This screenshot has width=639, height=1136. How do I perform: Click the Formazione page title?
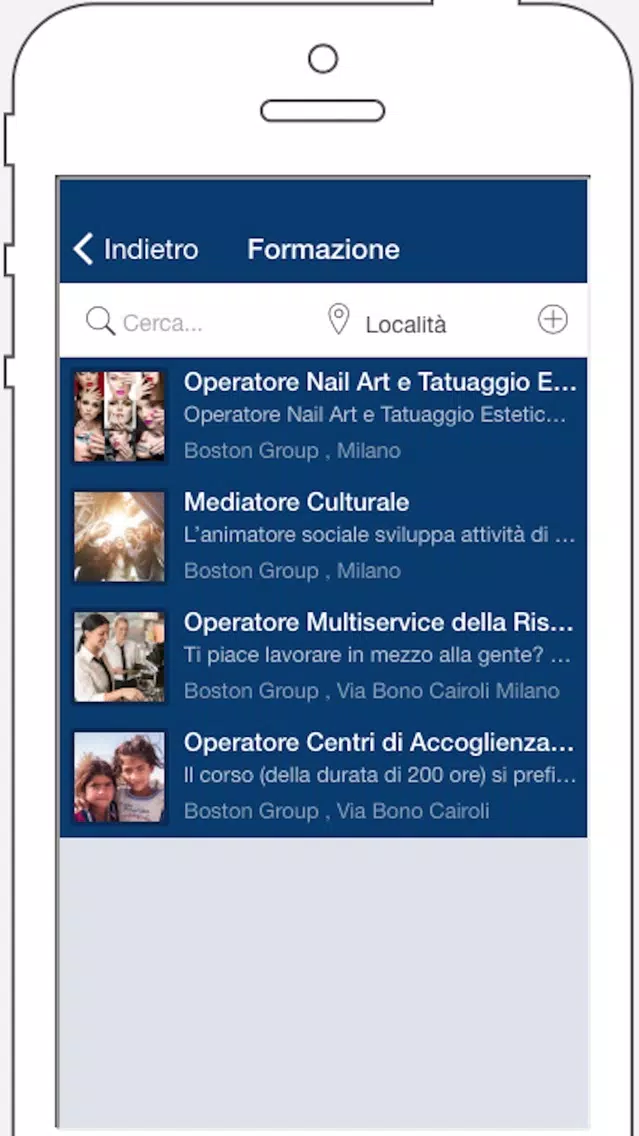pos(323,249)
